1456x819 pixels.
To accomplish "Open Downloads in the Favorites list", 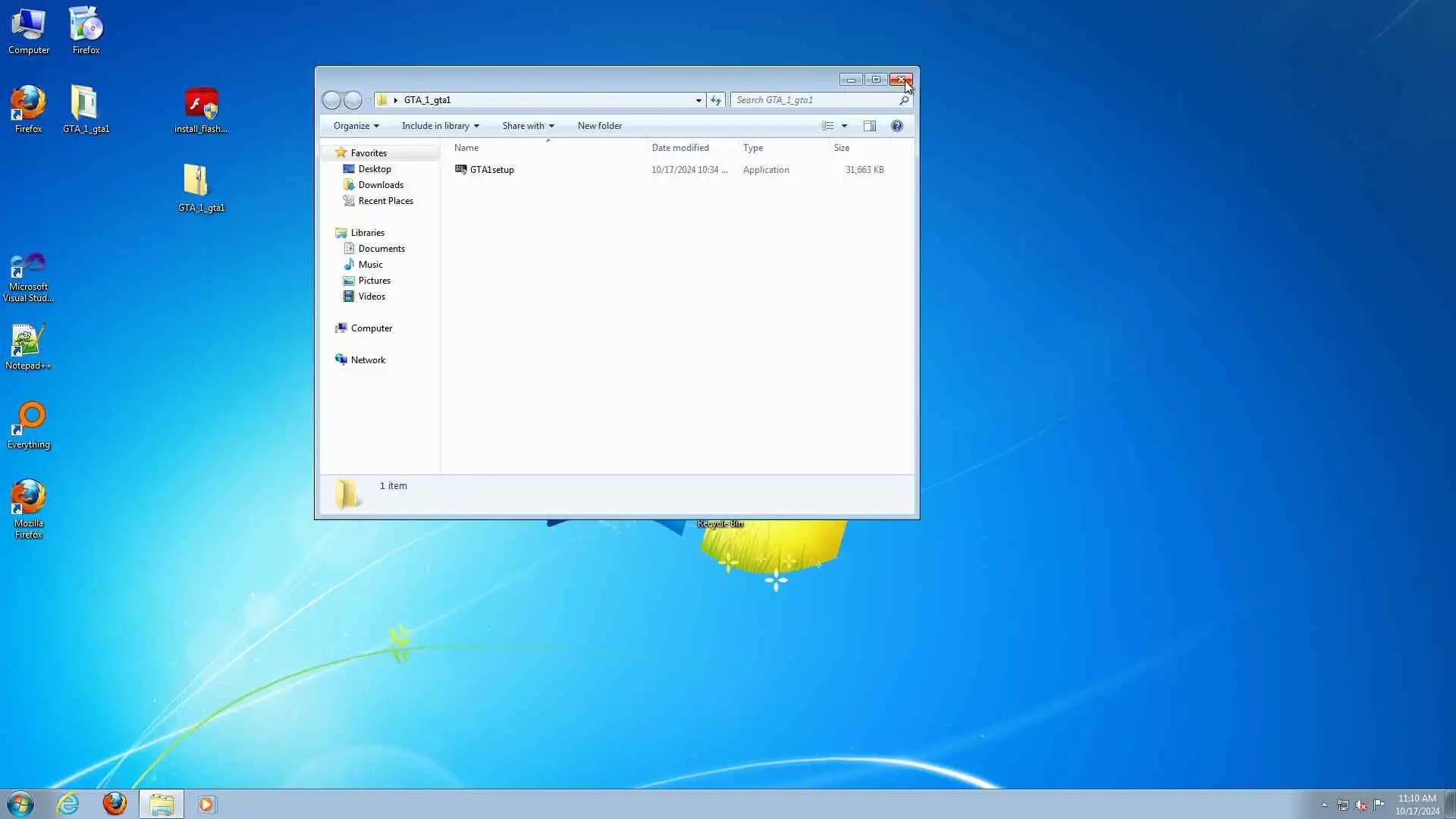I will click(381, 185).
